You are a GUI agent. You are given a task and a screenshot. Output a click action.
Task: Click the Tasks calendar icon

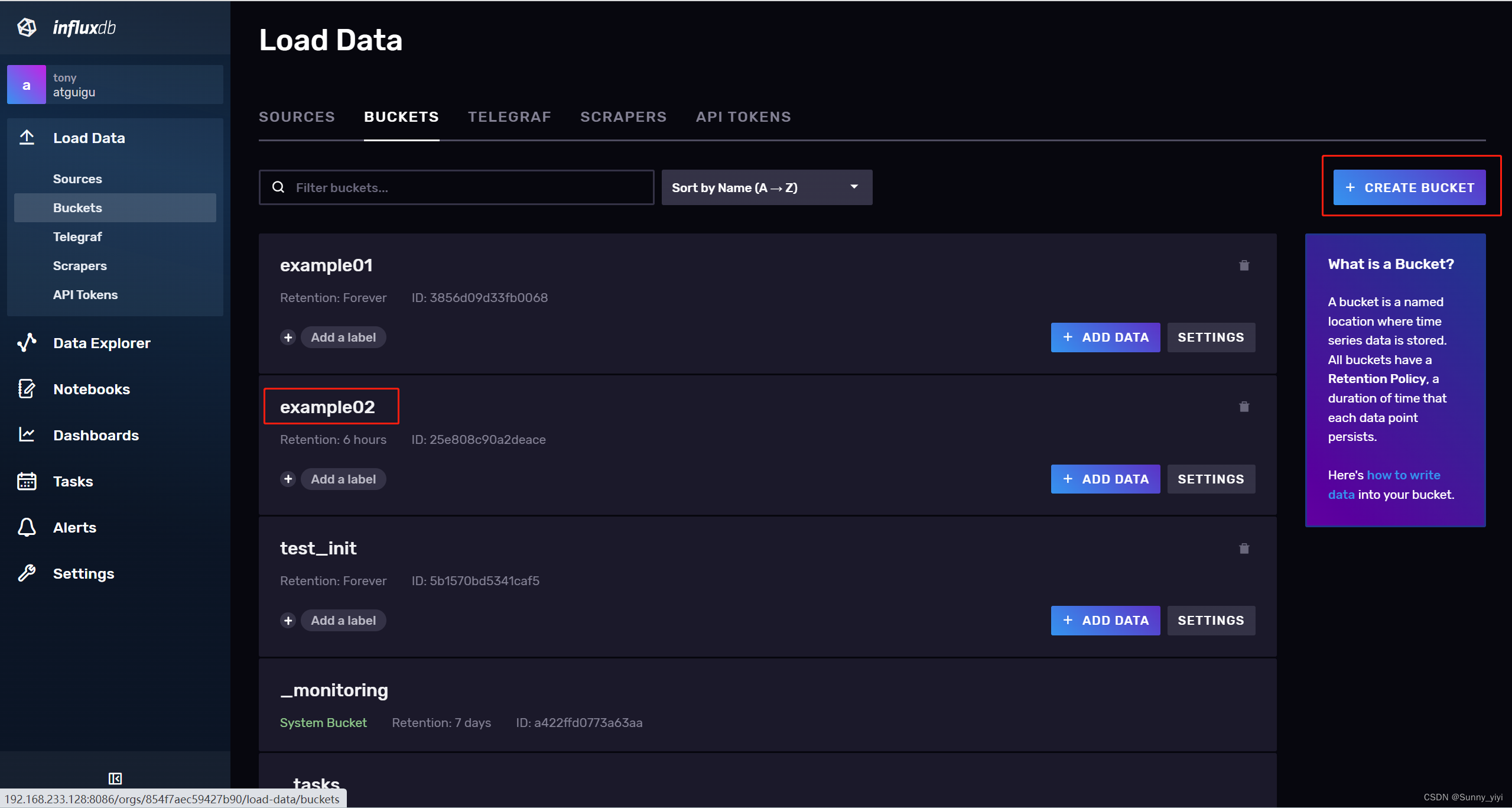coord(27,481)
